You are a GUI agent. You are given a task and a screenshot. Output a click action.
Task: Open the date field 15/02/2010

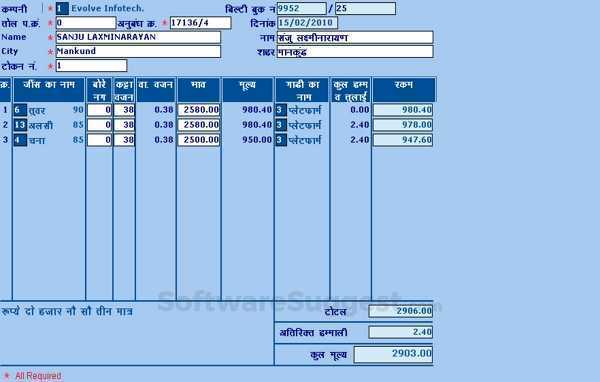point(307,23)
